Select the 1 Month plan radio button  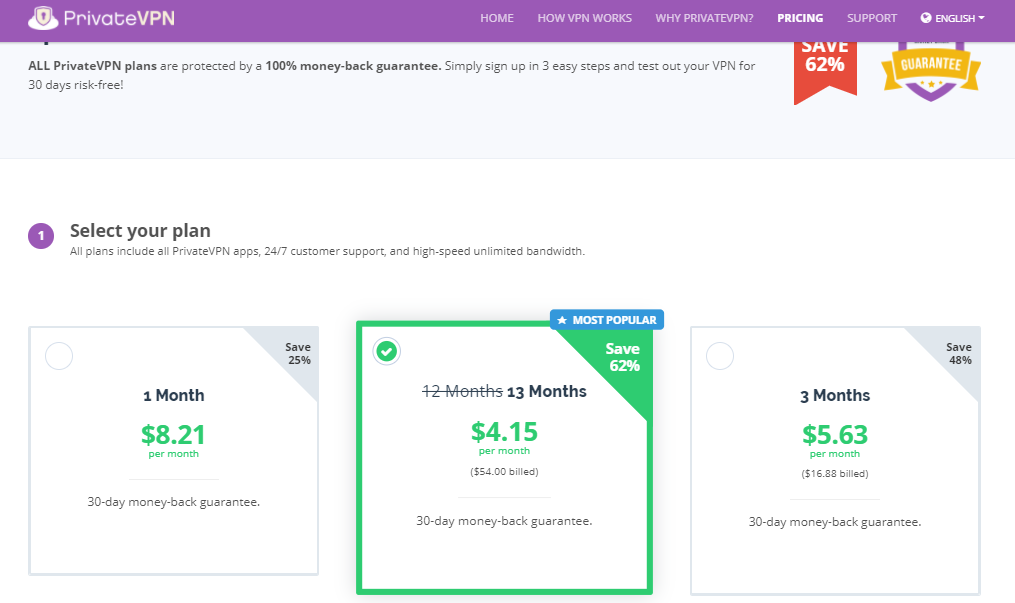(x=59, y=356)
